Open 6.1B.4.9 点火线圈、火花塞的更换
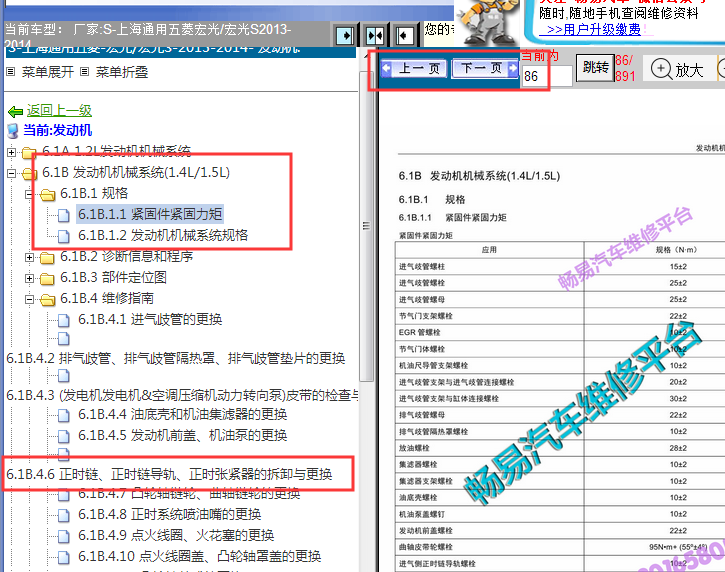This screenshot has width=725, height=572. [x=176, y=535]
